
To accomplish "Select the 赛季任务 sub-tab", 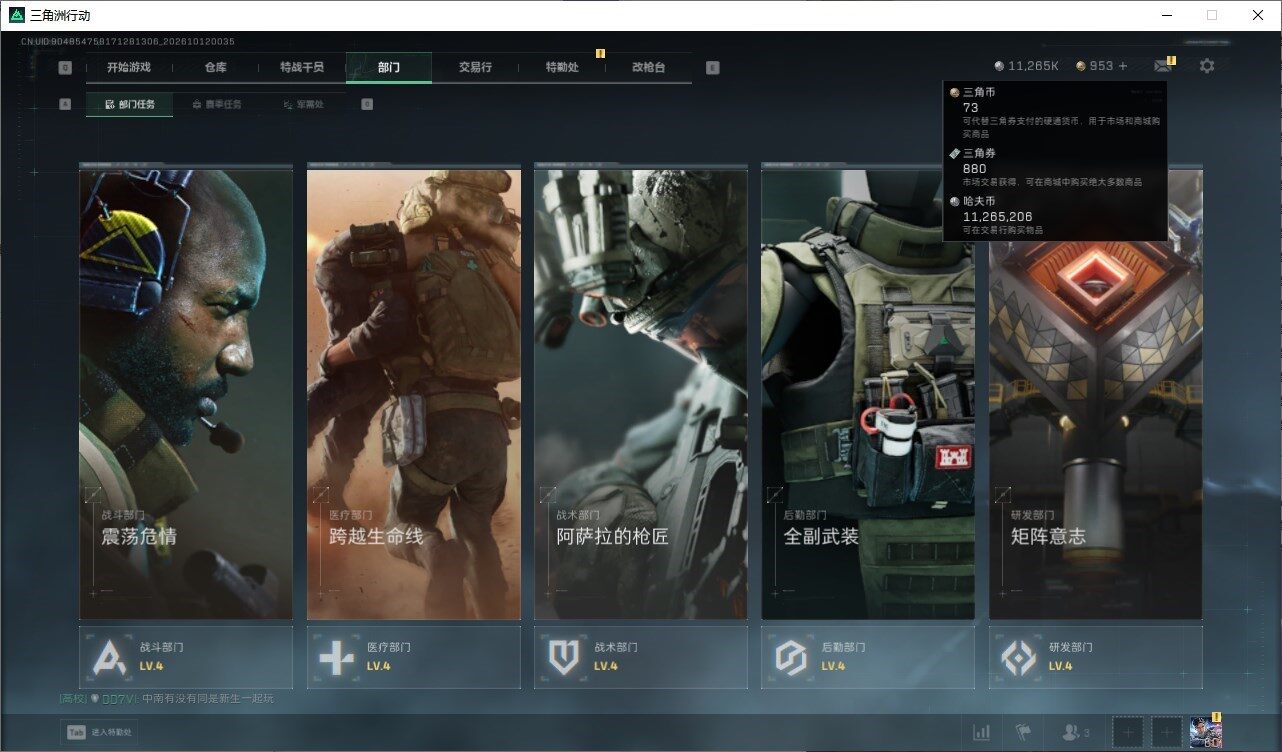I will (217, 104).
